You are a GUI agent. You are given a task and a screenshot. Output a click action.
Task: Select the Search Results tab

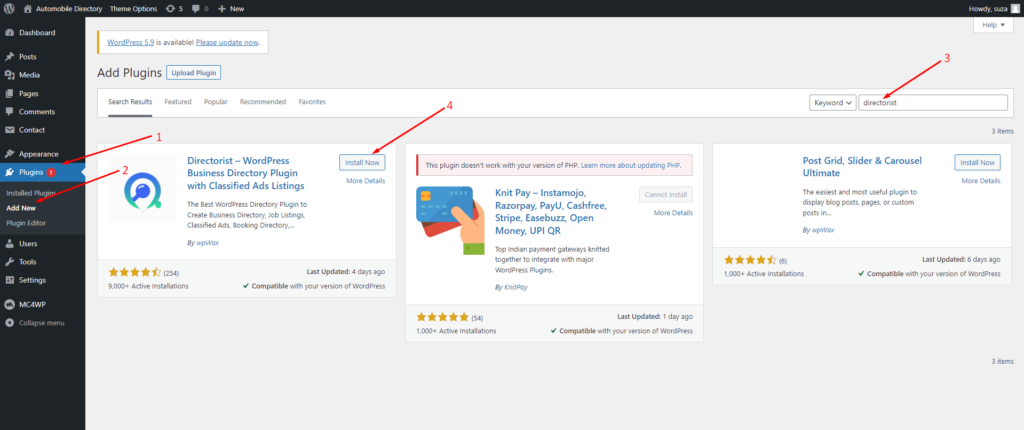pos(130,102)
